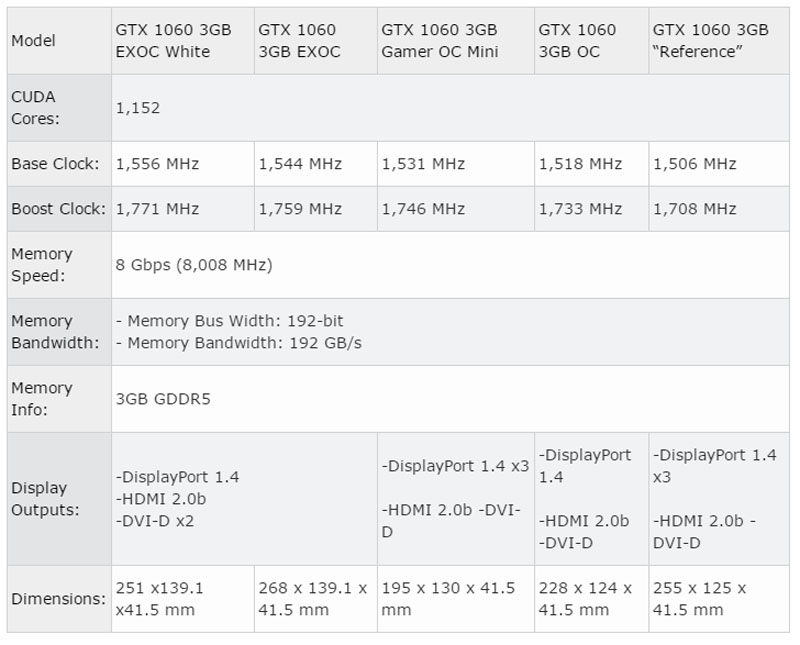Click GTX 1060 3GB Gamer OC Mini header

click(x=456, y=41)
